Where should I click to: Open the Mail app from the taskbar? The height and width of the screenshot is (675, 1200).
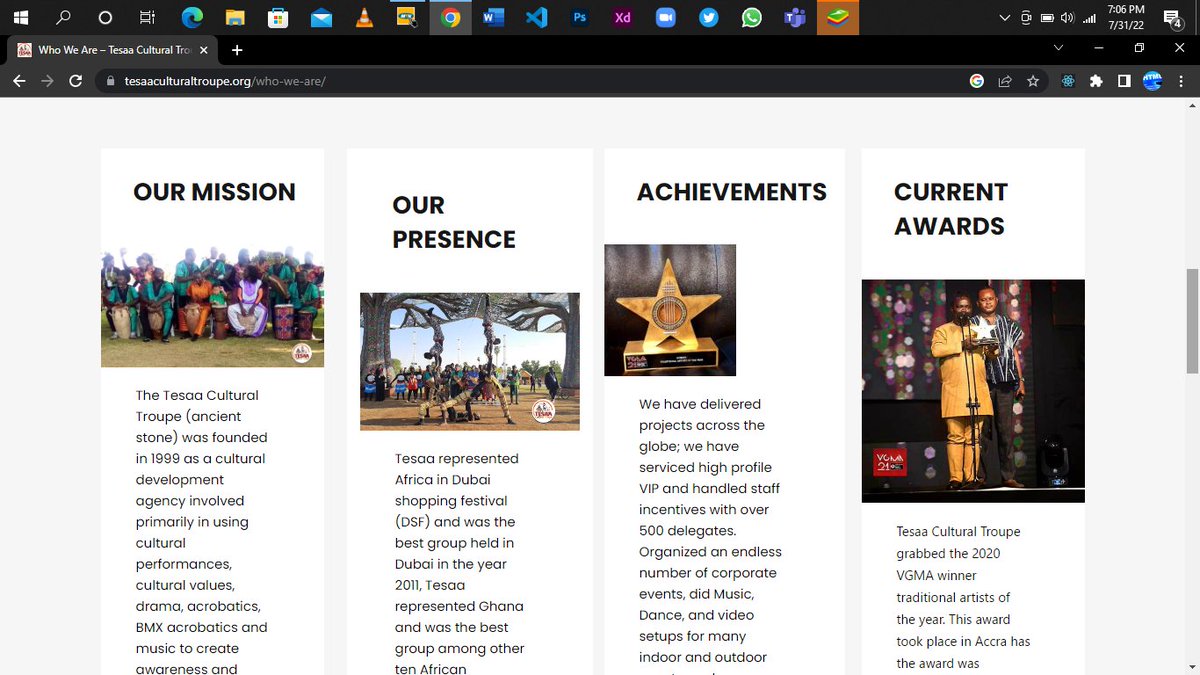tap(321, 17)
